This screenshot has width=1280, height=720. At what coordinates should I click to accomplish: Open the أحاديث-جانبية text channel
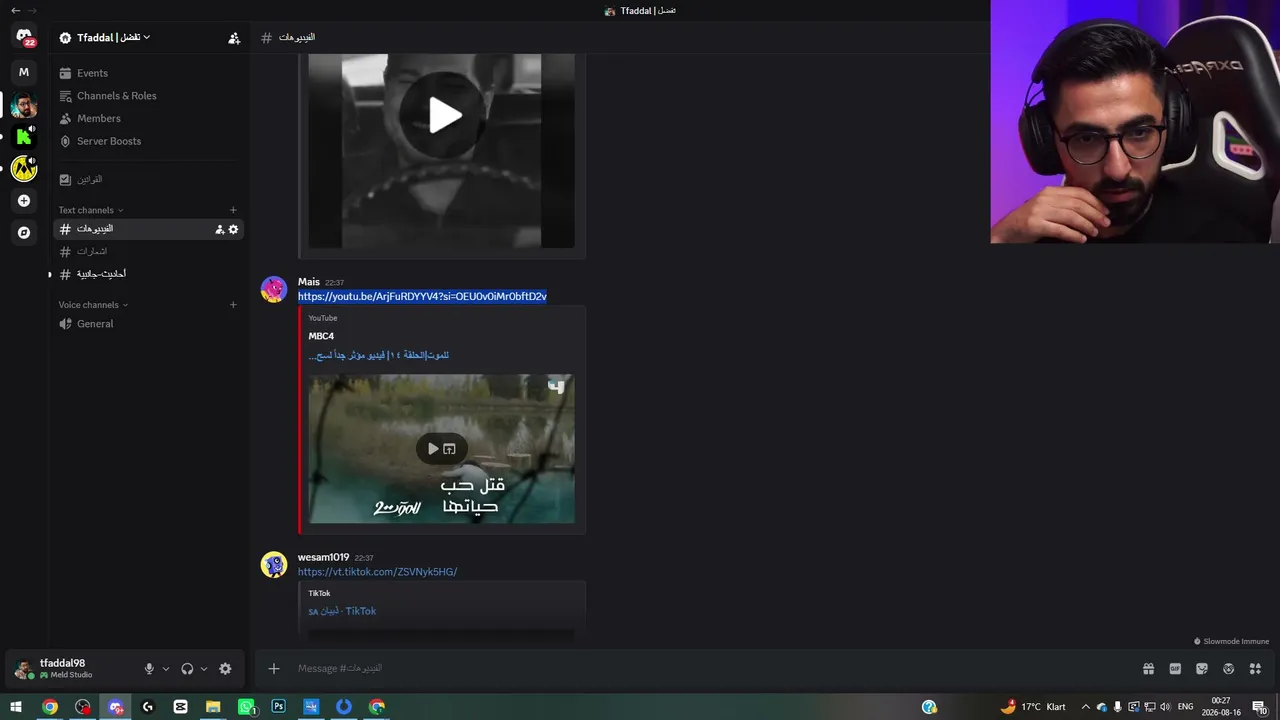pos(150,274)
